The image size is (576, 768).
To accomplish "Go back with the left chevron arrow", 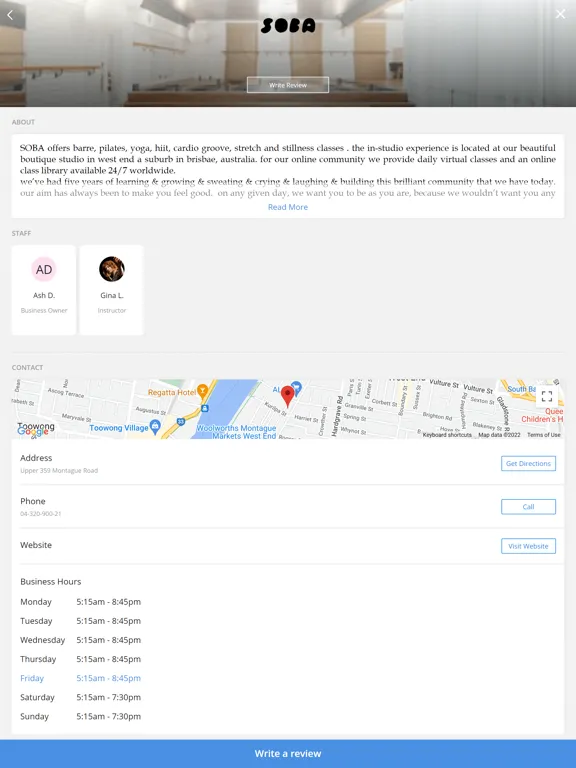I will point(10,15).
